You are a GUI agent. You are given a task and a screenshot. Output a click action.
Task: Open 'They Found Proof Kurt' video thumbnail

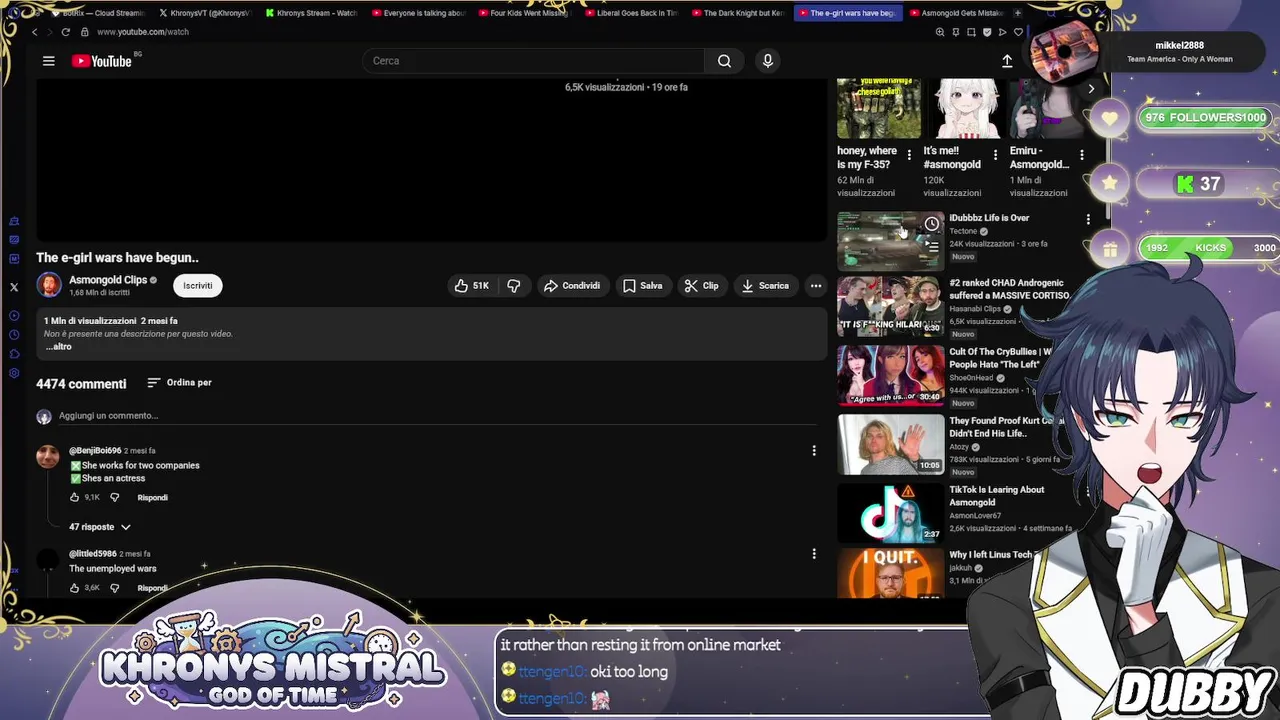pyautogui.click(x=890, y=444)
